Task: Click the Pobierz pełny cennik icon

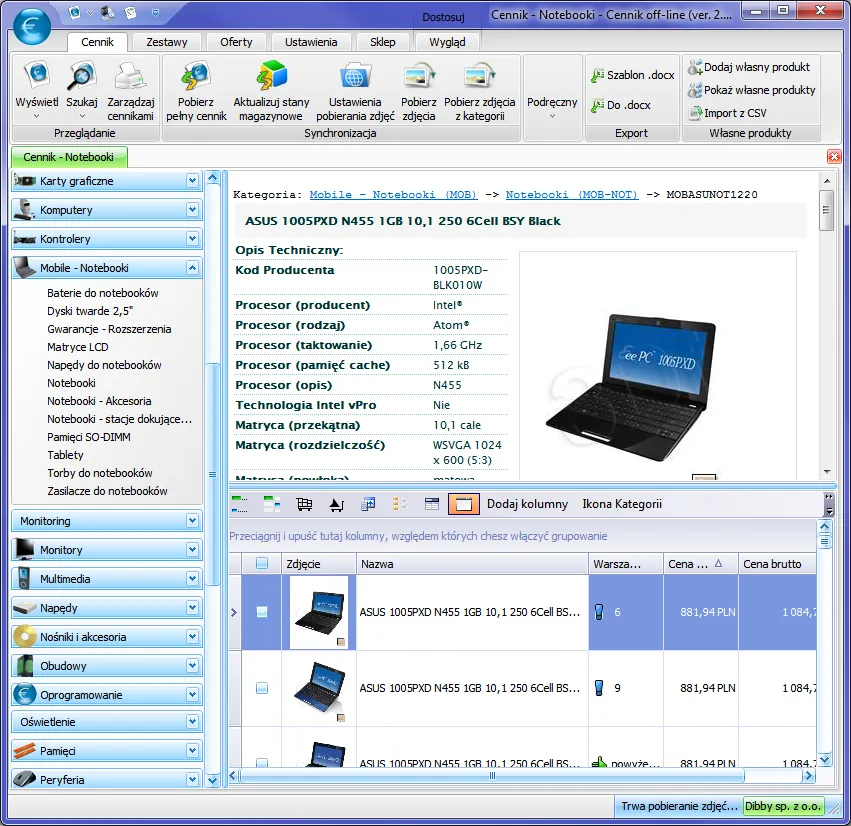Action: click(x=196, y=76)
